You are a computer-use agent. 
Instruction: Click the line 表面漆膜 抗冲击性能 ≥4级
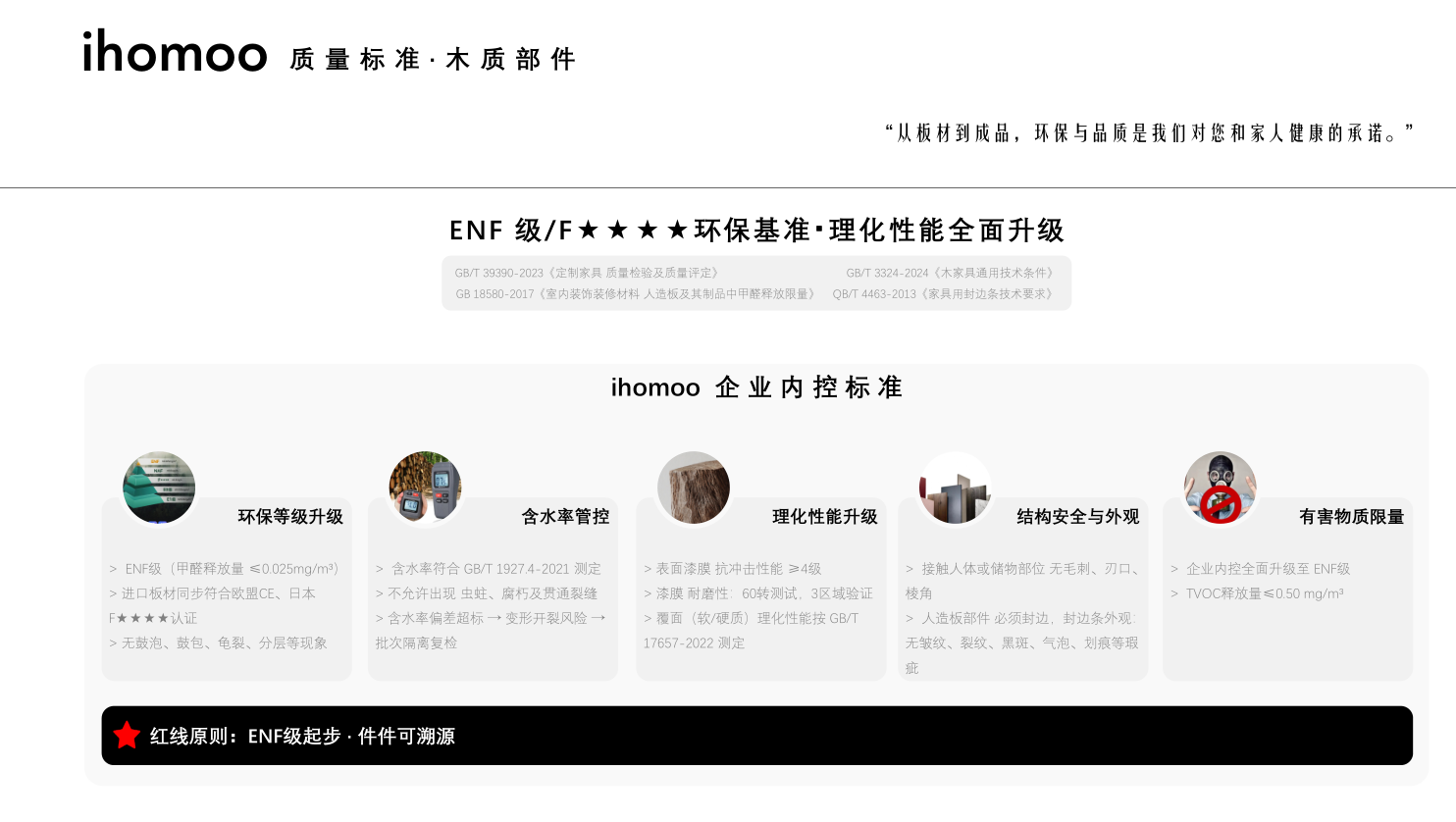click(732, 569)
